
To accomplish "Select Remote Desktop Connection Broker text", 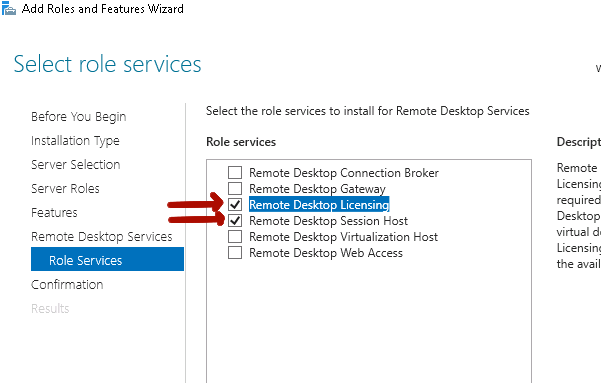I will [x=344, y=173].
